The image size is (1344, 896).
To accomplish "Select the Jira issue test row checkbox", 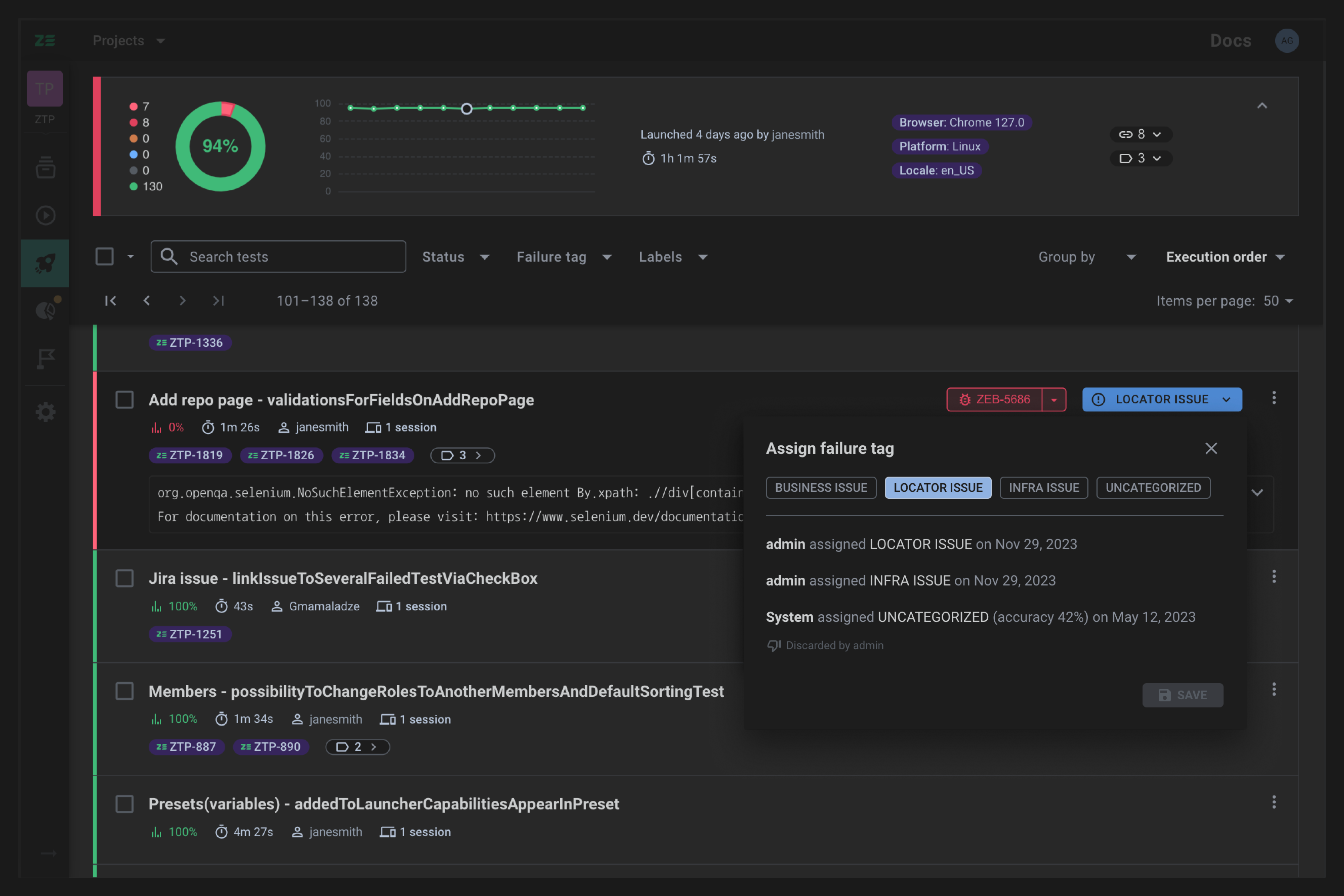I will (124, 578).
